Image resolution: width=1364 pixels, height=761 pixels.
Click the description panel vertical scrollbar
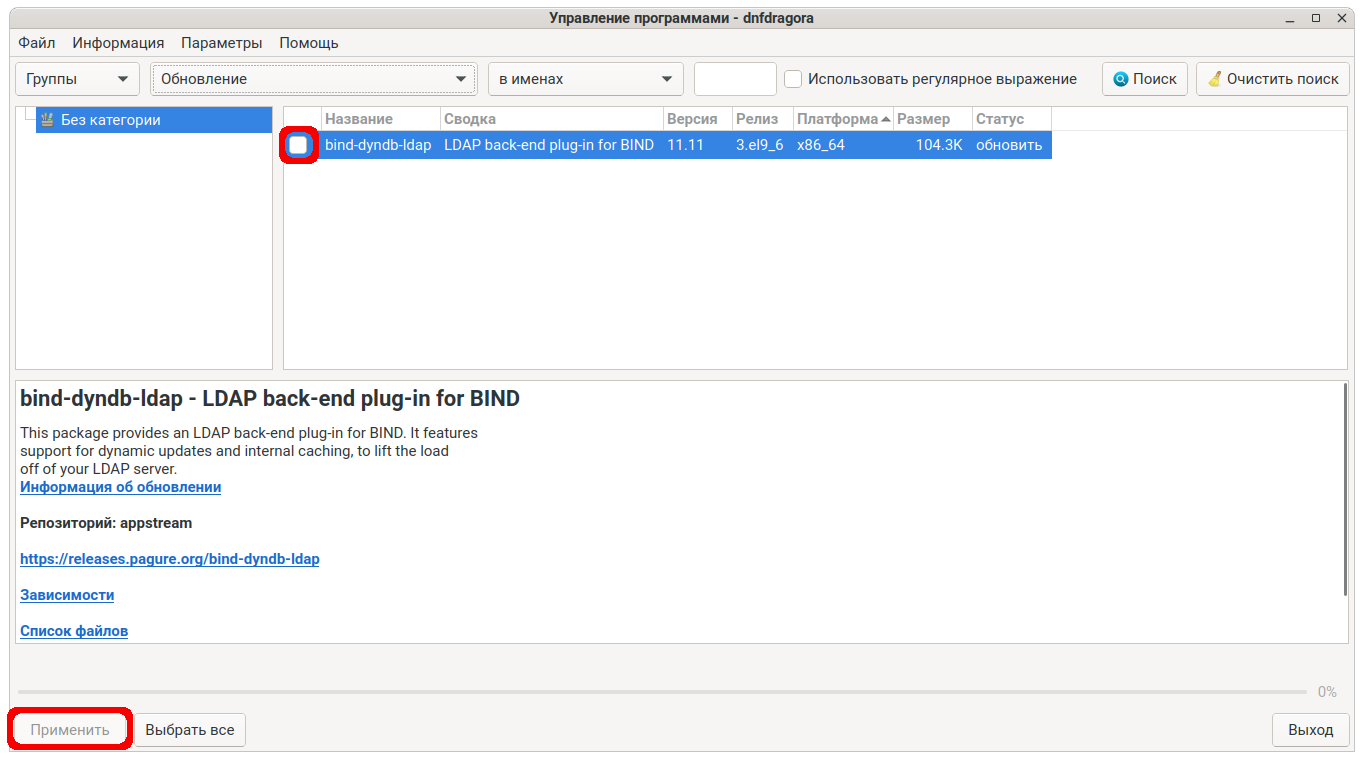(x=1346, y=490)
